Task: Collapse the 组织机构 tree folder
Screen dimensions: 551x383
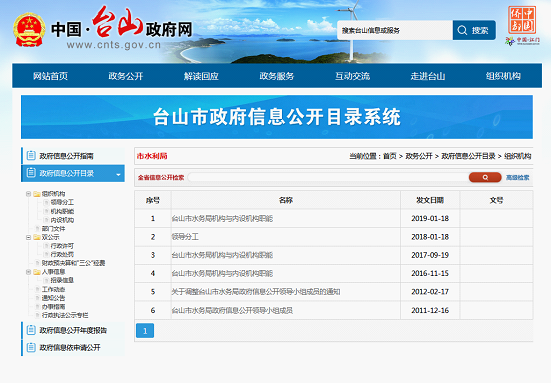Action: 28,194
